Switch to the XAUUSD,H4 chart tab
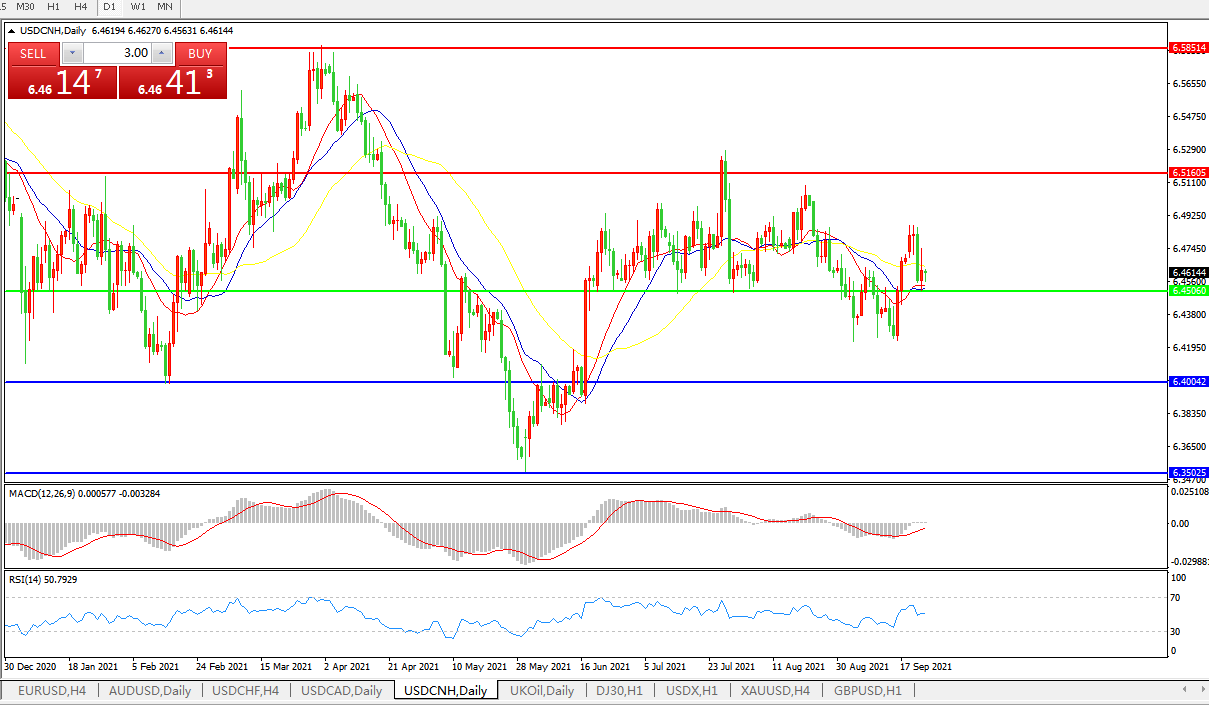Viewport: 1209px width, 705px height. click(775, 691)
